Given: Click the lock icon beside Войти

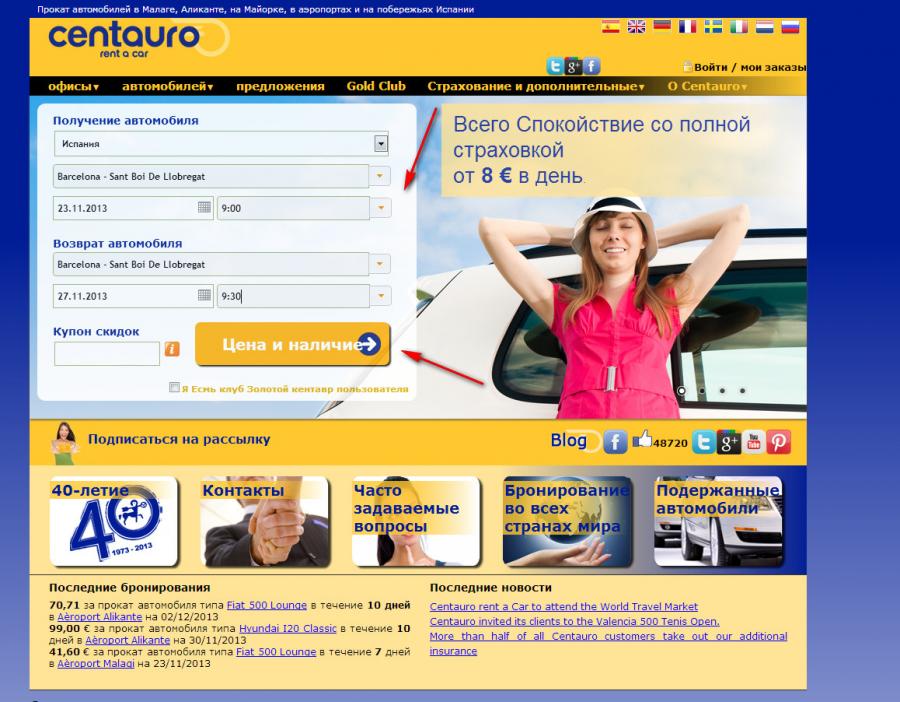Looking at the screenshot, I should [x=687, y=67].
